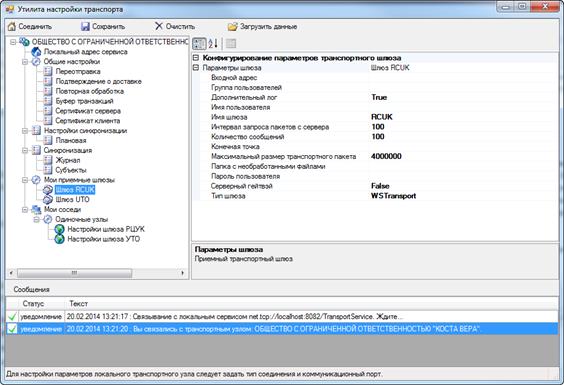Click the Очистить toolbar button

pyautogui.click(x=175, y=26)
